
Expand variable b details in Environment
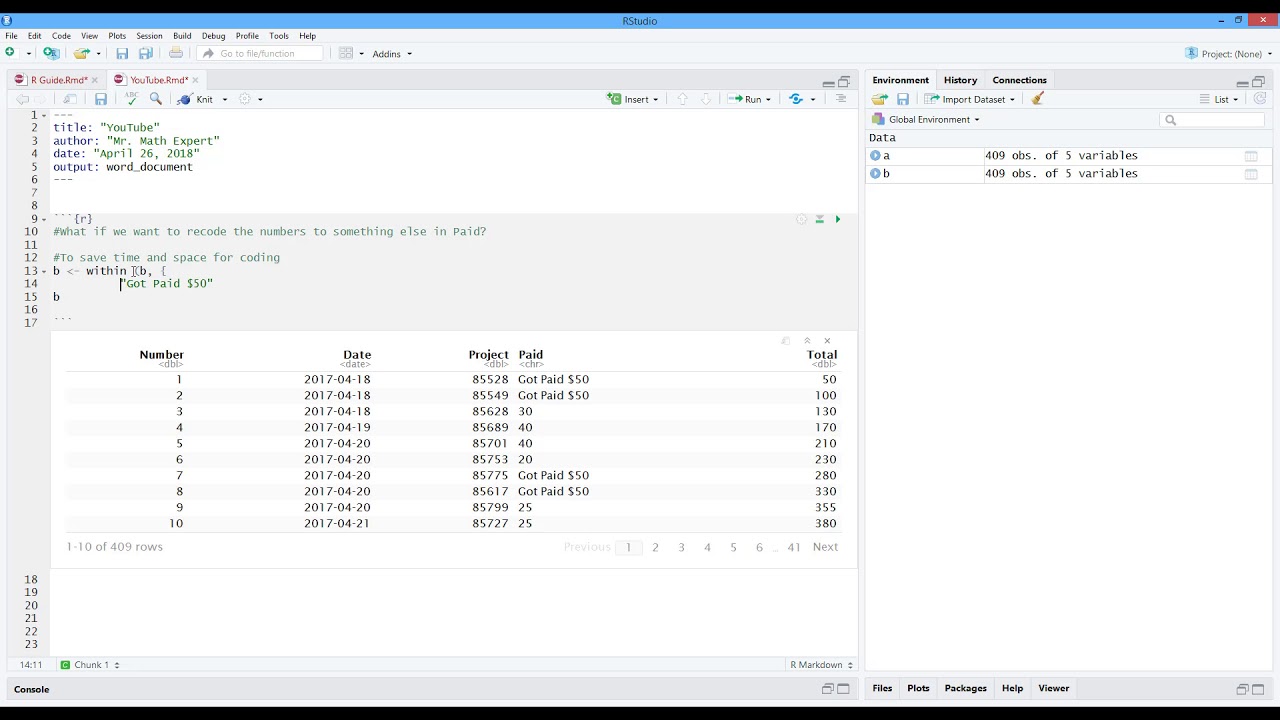click(875, 174)
